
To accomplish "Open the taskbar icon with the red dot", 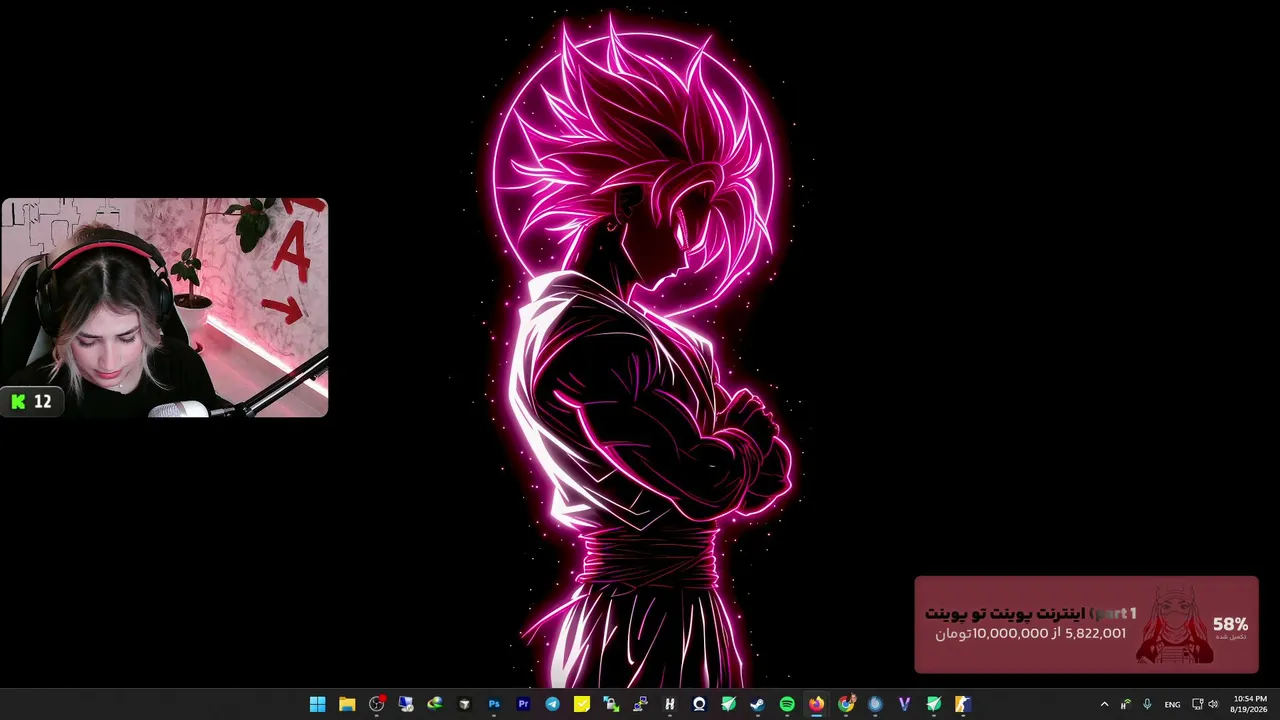I will [x=377, y=704].
